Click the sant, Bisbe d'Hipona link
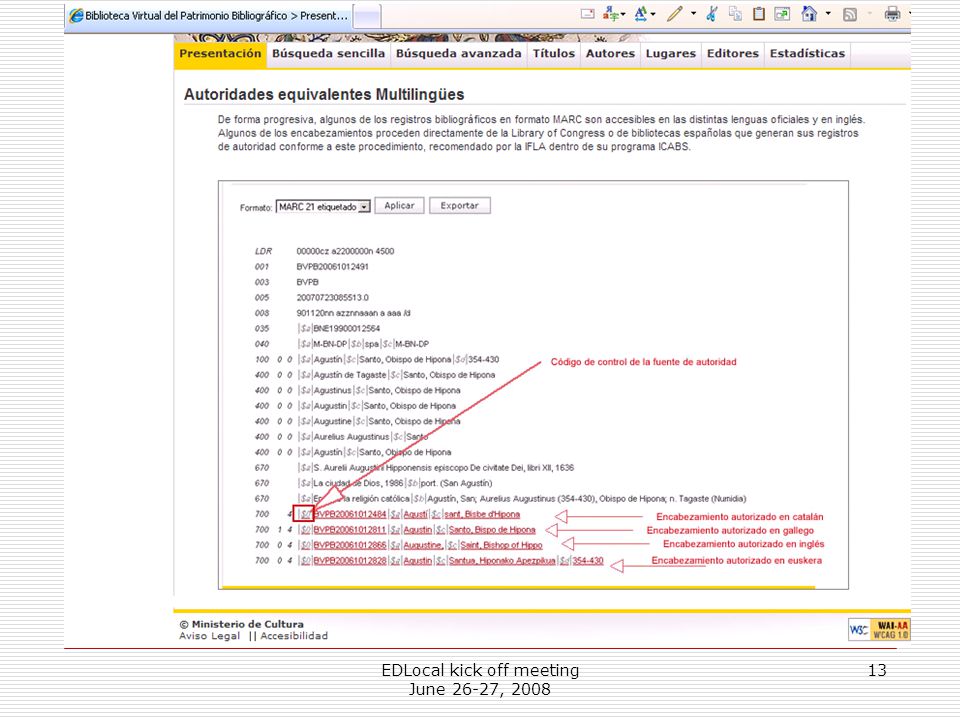 tap(482, 514)
